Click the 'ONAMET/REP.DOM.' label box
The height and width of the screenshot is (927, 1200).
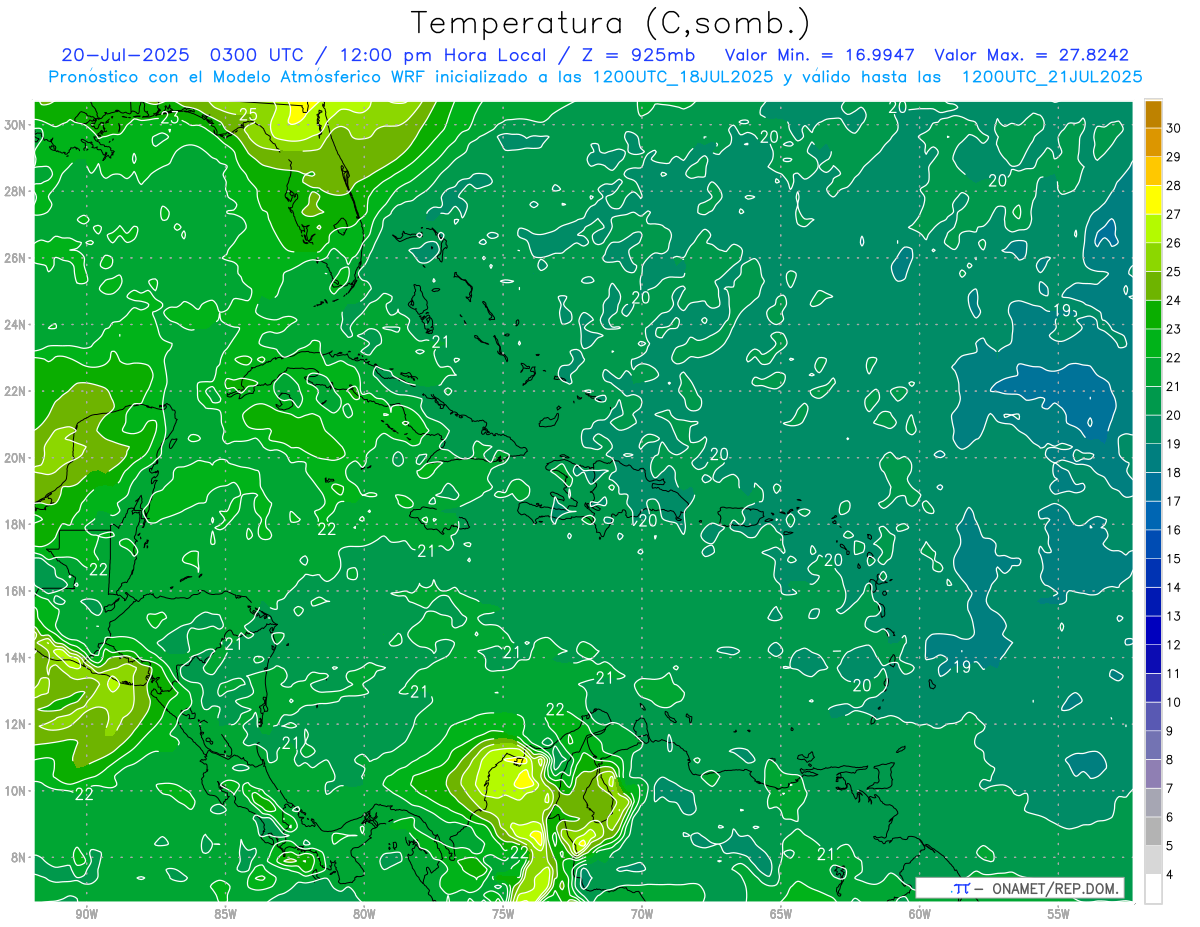1020,888
